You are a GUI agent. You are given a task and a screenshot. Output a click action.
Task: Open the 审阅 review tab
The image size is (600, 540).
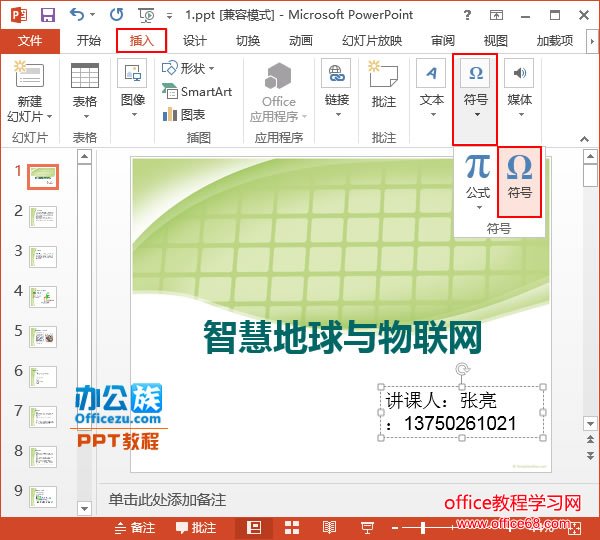coord(443,41)
